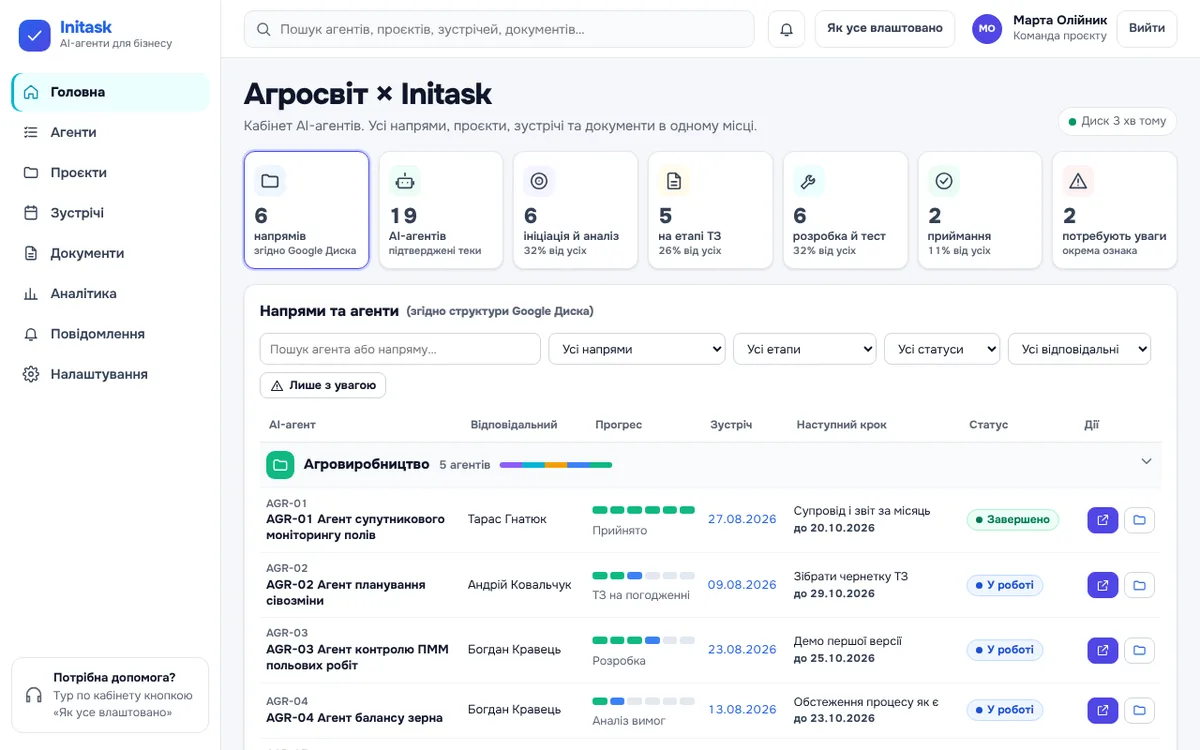Image resolution: width=1200 pixels, height=750 pixels.
Task: Open notifications bell icon in header
Action: (786, 29)
